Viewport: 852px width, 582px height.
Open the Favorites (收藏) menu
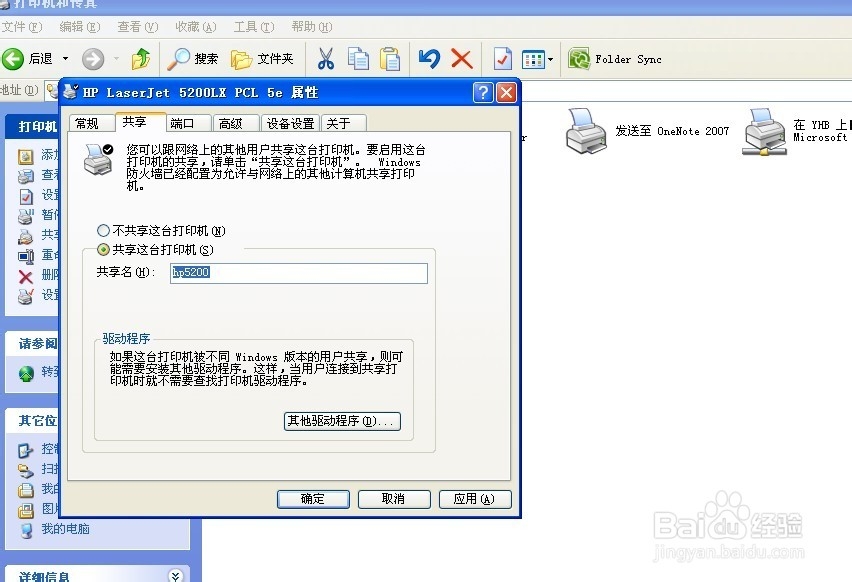(x=196, y=27)
